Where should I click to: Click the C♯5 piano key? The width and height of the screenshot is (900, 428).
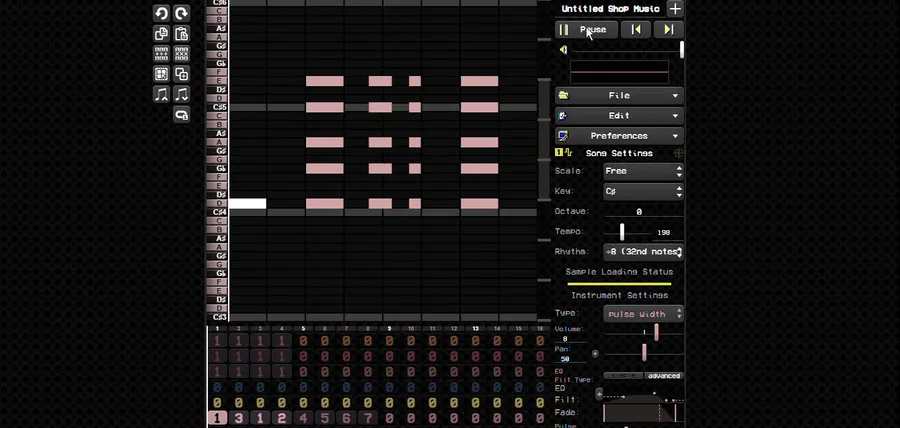point(218,107)
